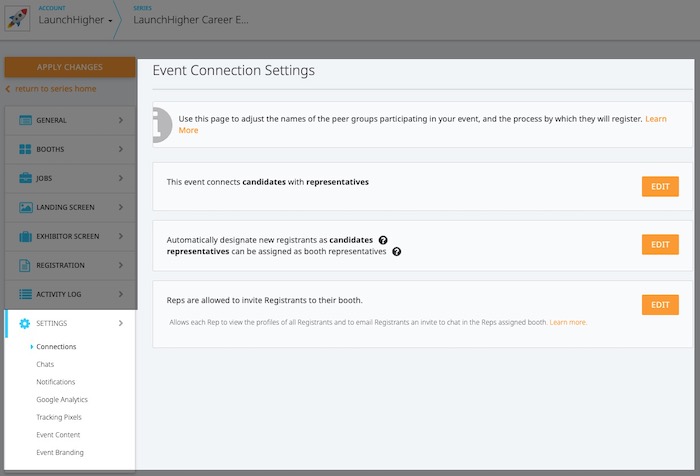Click the Jobs briefcase icon
The image size is (700, 476).
[25, 178]
